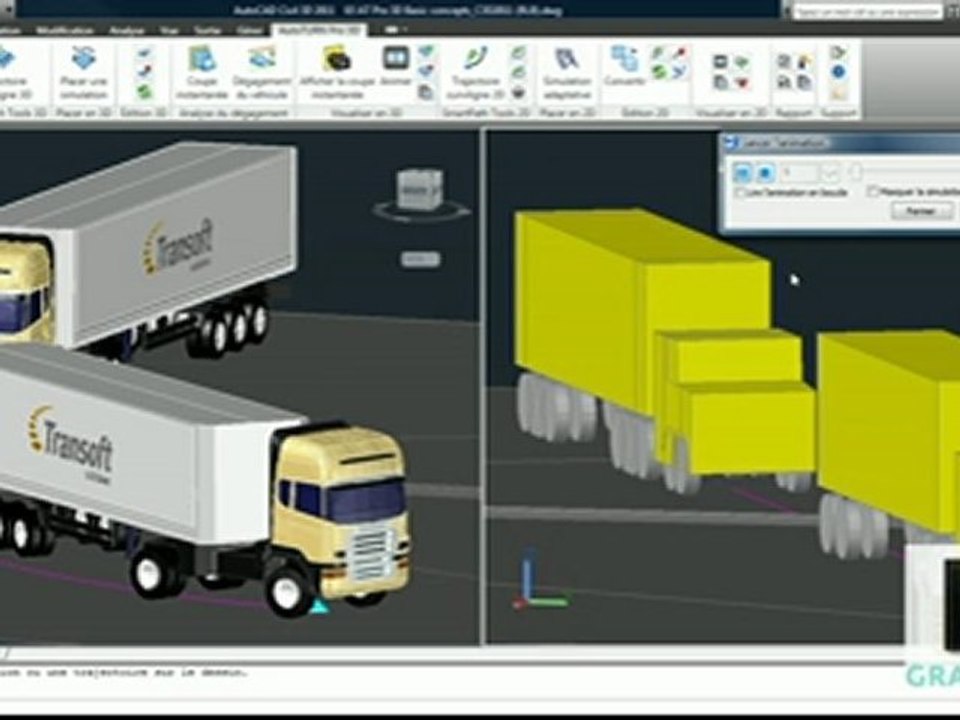Click the middle small icon in Édition 3D

point(144,72)
